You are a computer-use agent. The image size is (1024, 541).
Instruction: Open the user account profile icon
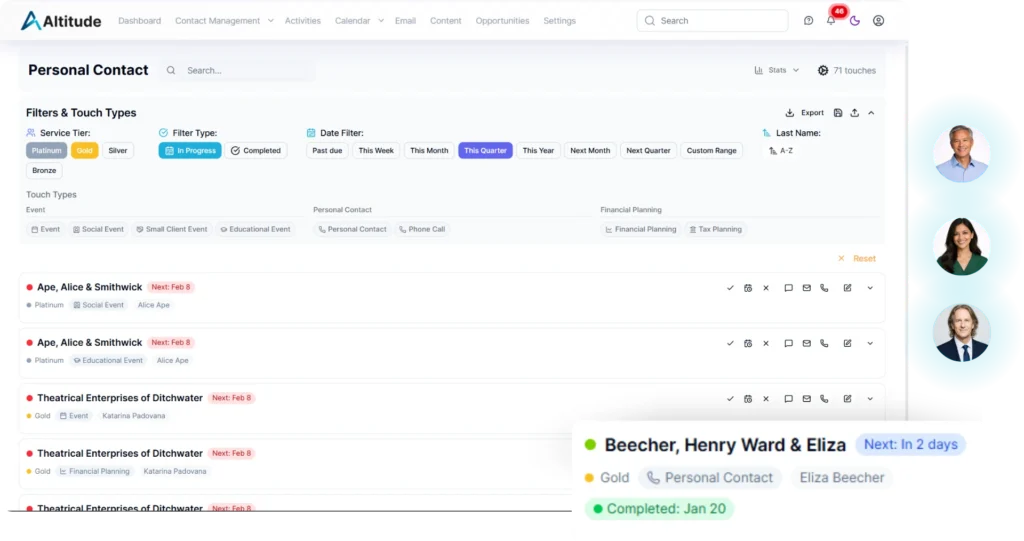coord(878,21)
